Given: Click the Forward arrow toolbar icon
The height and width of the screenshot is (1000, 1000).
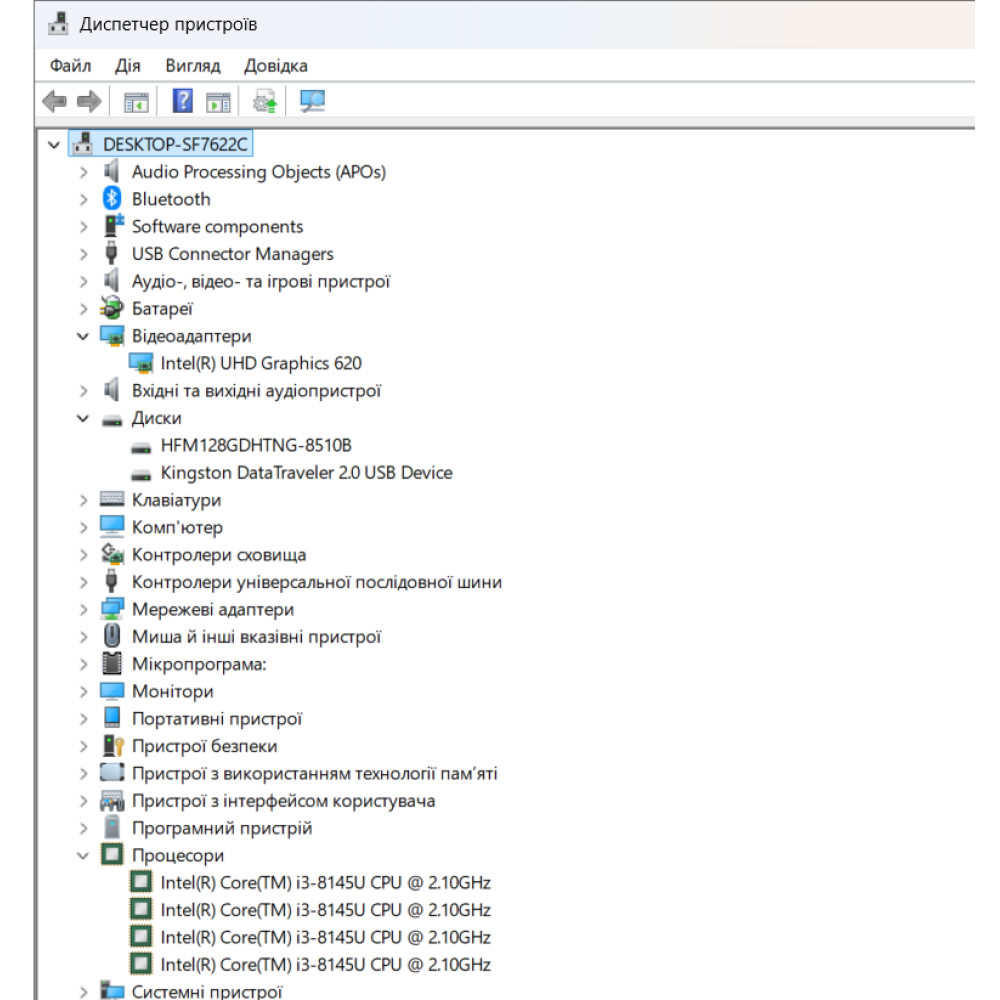Looking at the screenshot, I should (89, 101).
